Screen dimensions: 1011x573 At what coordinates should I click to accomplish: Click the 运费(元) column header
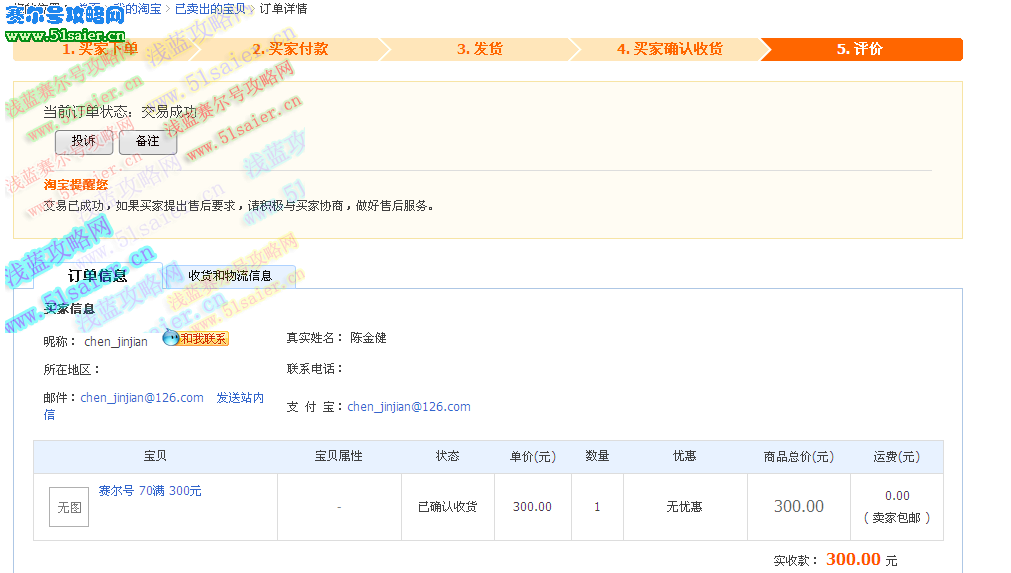click(x=896, y=456)
